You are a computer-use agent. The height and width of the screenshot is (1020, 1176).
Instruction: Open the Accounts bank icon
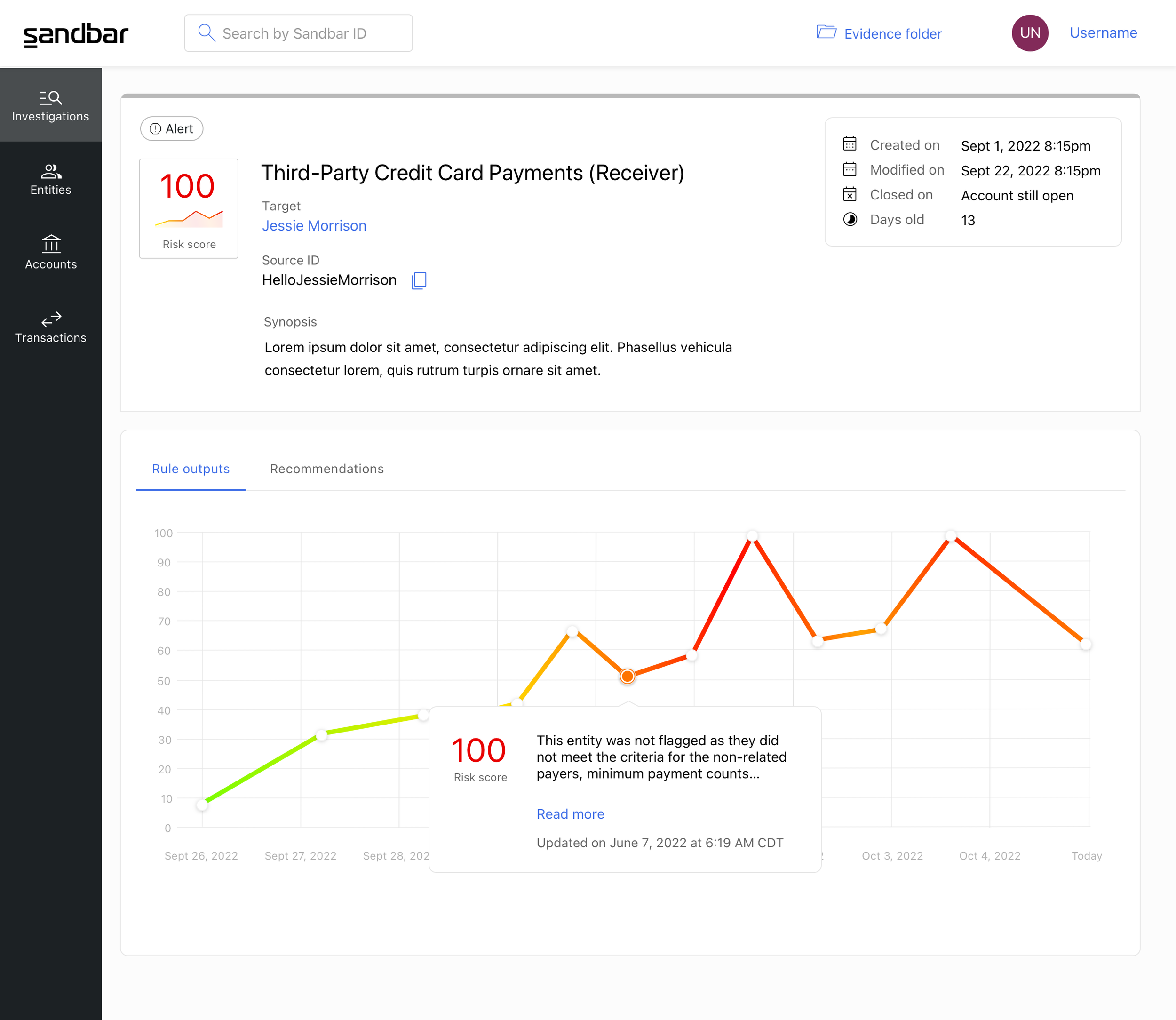tap(51, 244)
